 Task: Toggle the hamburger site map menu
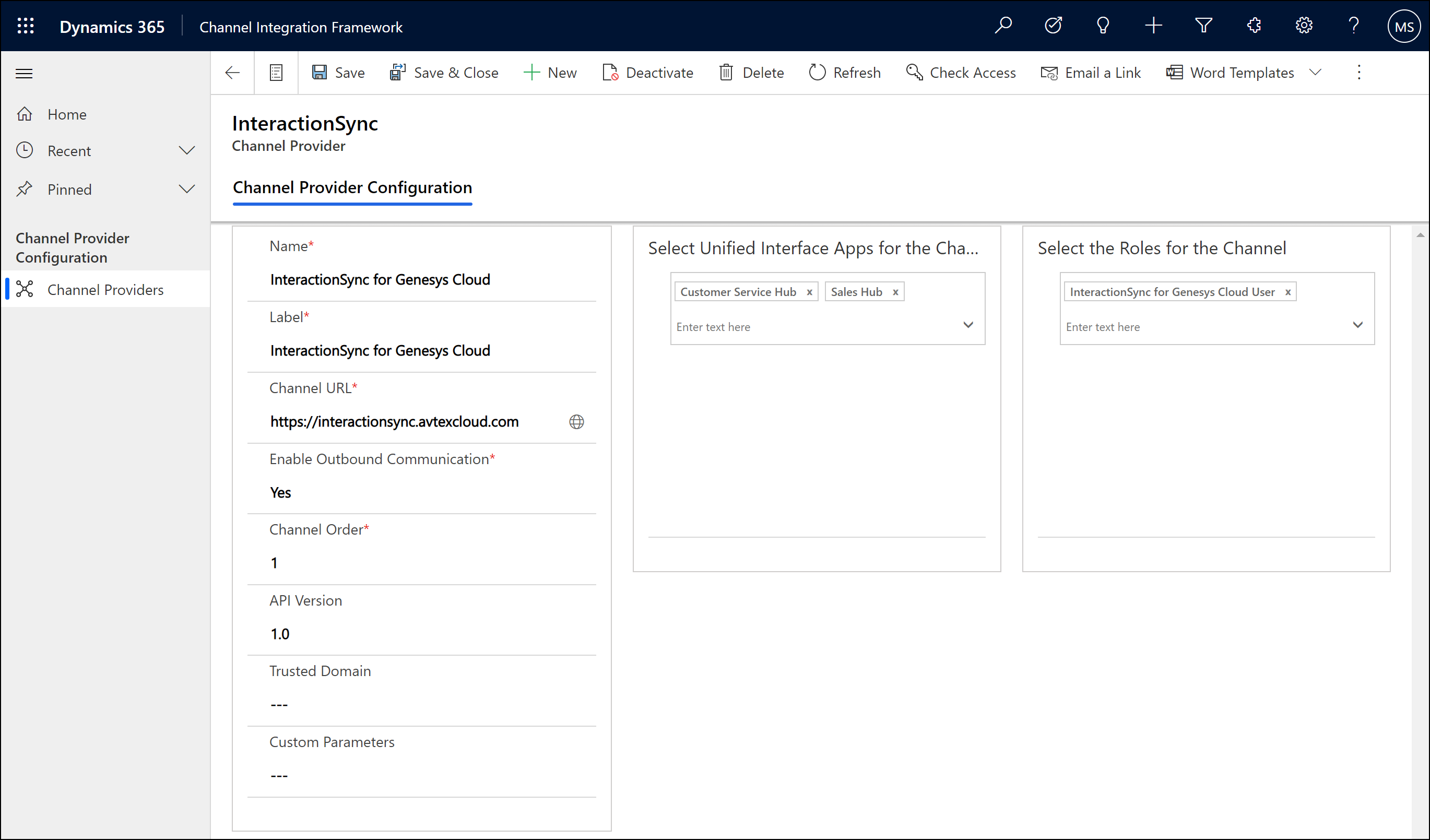tap(24, 73)
